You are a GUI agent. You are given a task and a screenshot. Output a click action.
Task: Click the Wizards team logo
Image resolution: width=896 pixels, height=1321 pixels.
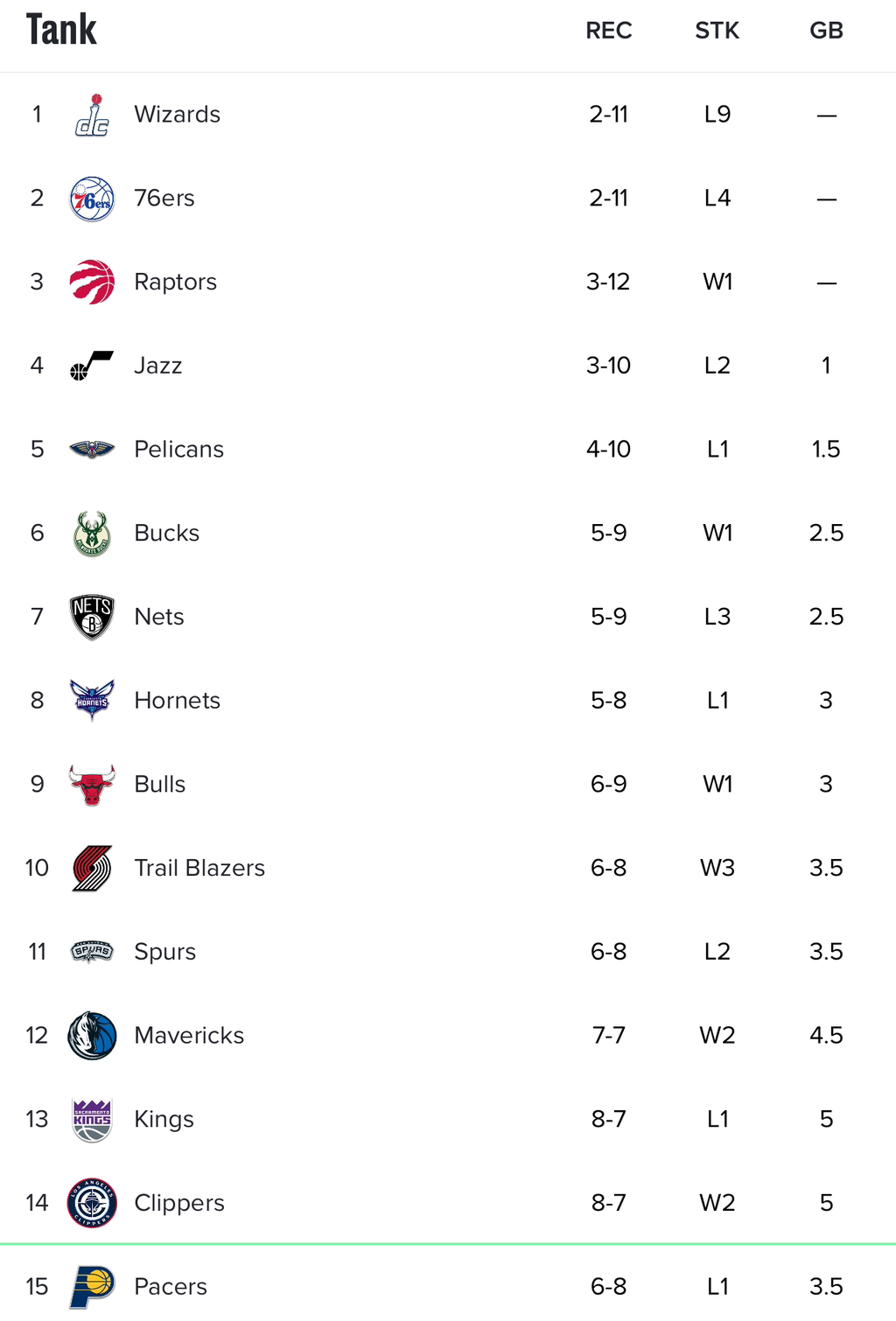pyautogui.click(x=92, y=115)
